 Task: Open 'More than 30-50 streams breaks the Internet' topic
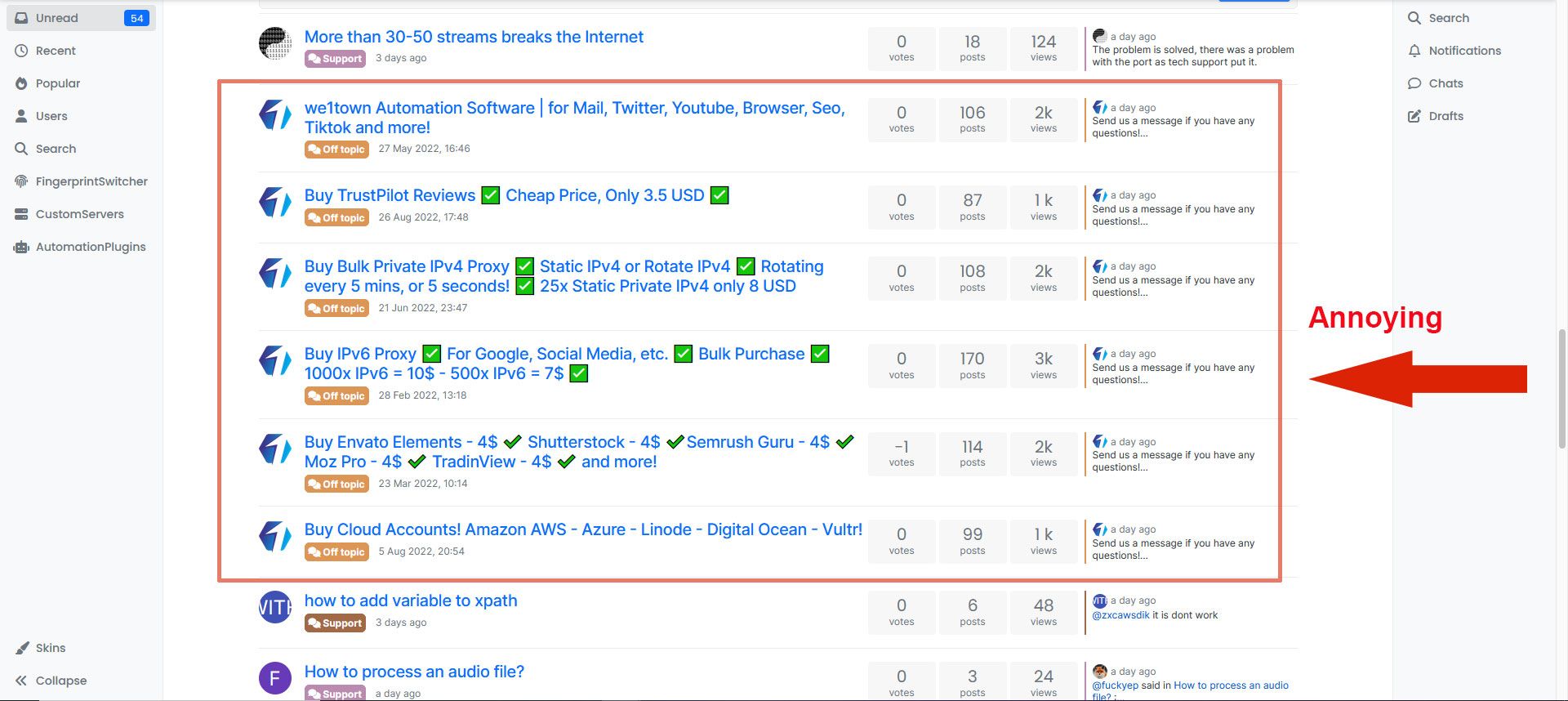[474, 37]
